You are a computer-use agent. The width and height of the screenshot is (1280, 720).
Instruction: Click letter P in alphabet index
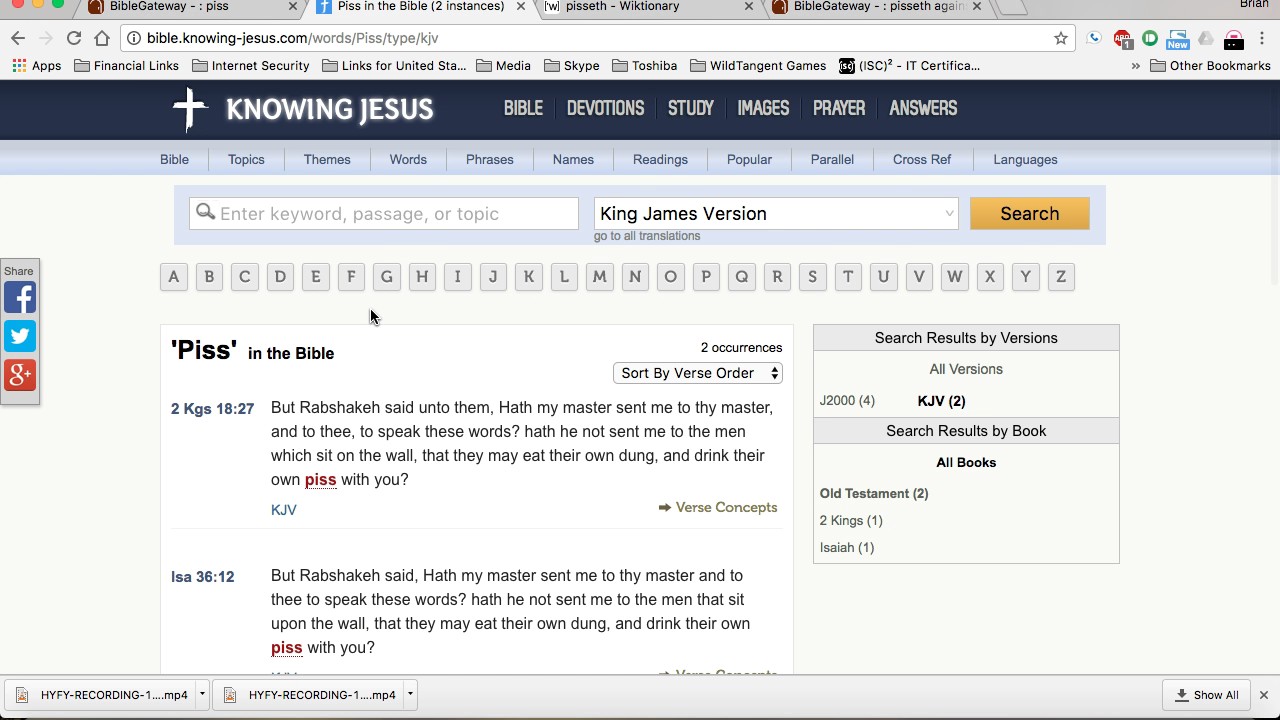point(706,277)
